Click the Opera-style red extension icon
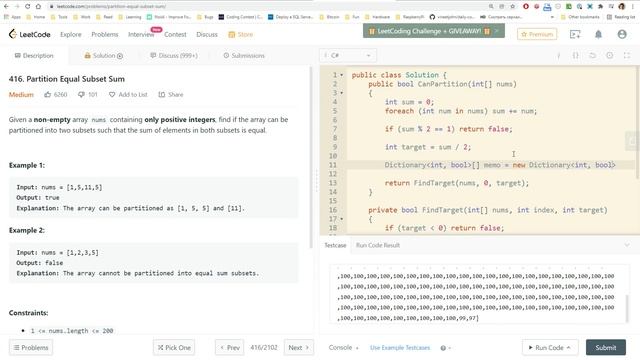 (526, 6)
